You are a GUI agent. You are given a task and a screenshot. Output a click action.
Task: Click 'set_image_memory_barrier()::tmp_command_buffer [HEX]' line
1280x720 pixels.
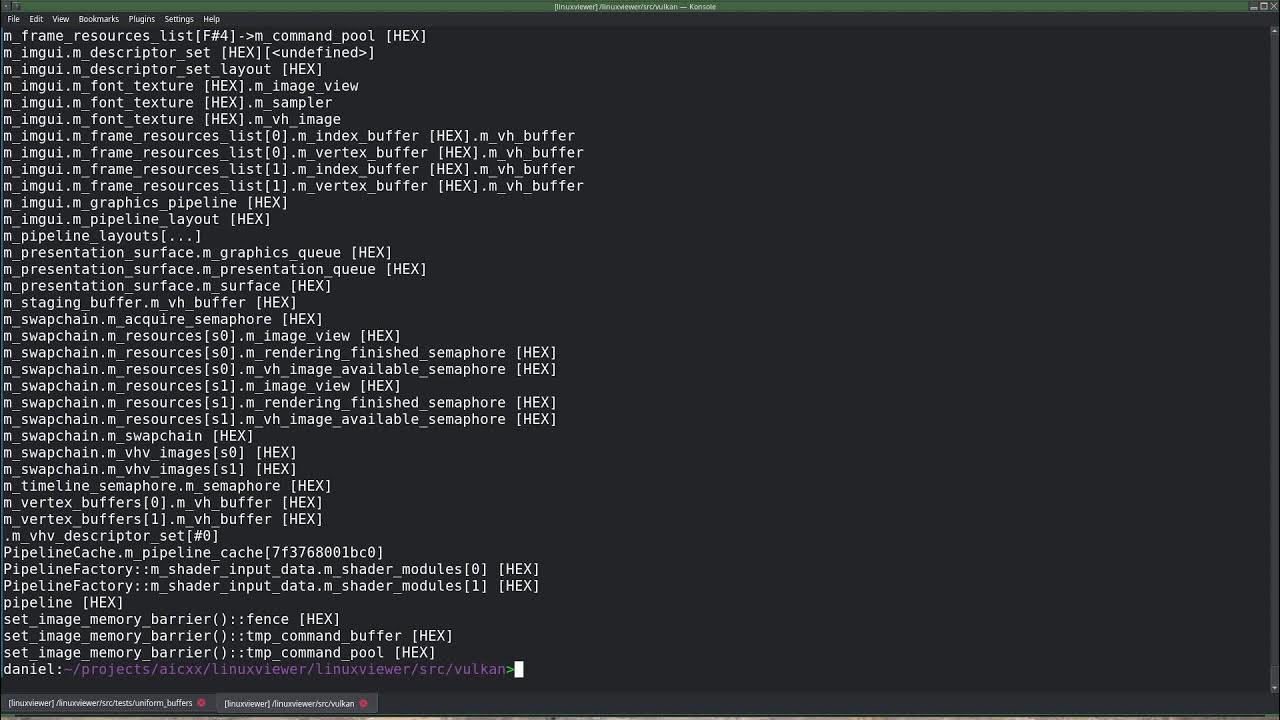228,636
